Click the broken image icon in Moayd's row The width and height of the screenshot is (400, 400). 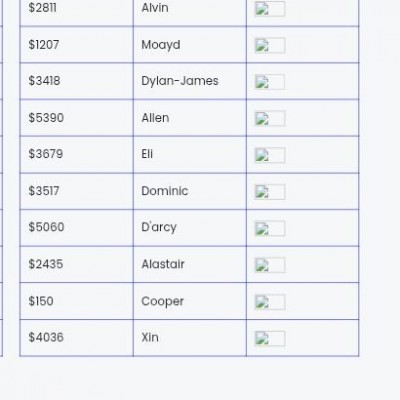[270, 46]
